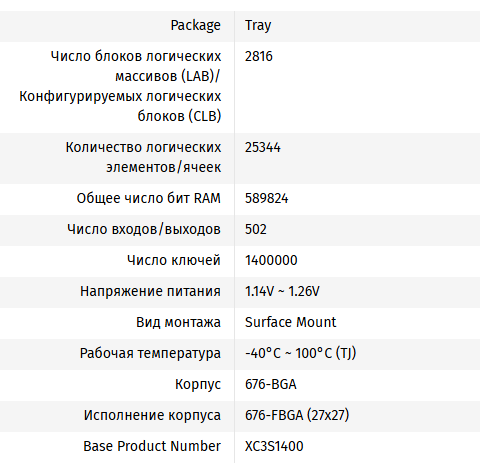Select the logic elements value 25344
The width and height of the screenshot is (480, 476).
263,147
